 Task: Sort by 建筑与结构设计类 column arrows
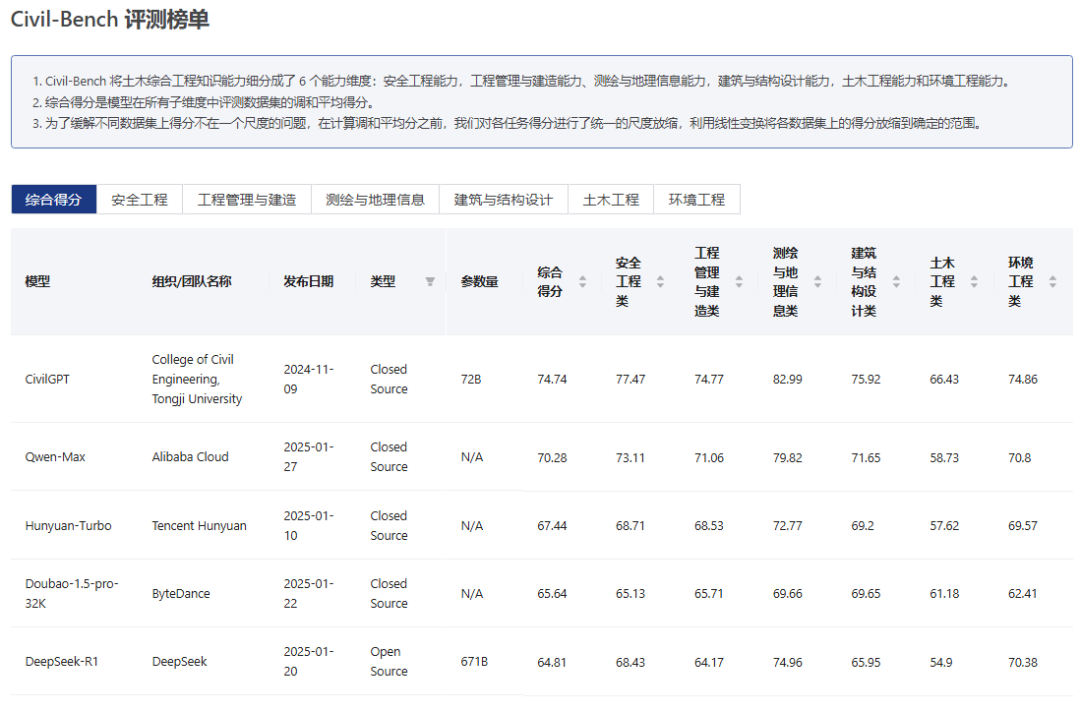click(896, 282)
